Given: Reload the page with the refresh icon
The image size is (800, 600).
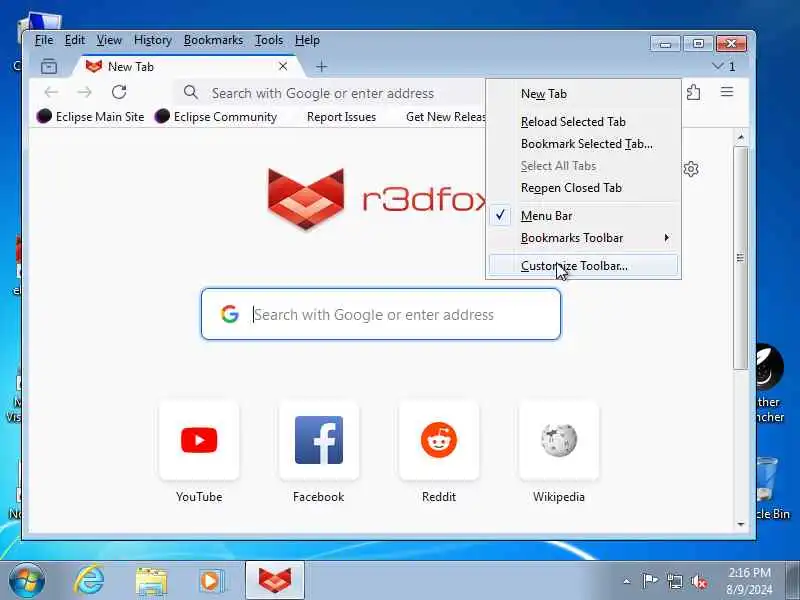Looking at the screenshot, I should click(119, 92).
